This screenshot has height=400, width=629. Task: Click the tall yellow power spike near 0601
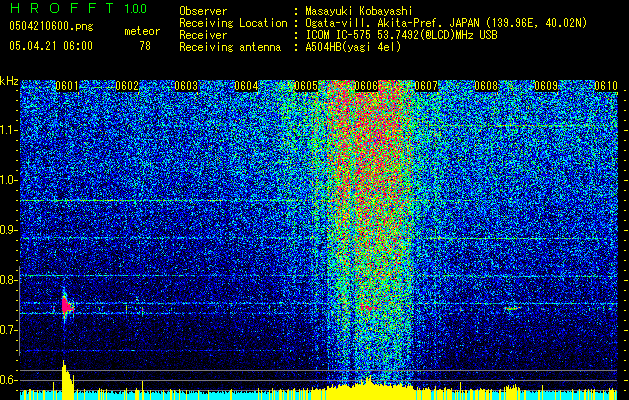click(67, 380)
